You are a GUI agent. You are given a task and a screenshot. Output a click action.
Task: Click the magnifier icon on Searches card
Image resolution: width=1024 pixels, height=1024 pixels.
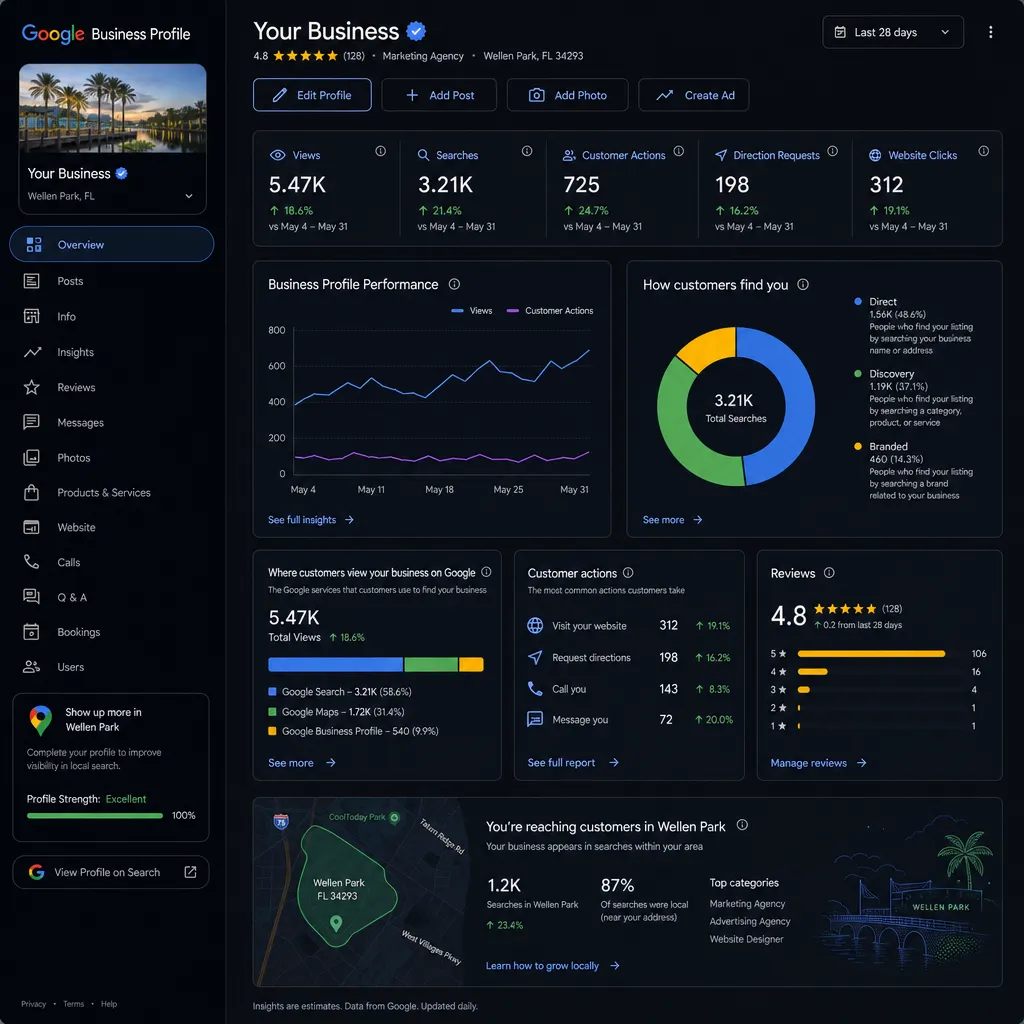(x=423, y=155)
